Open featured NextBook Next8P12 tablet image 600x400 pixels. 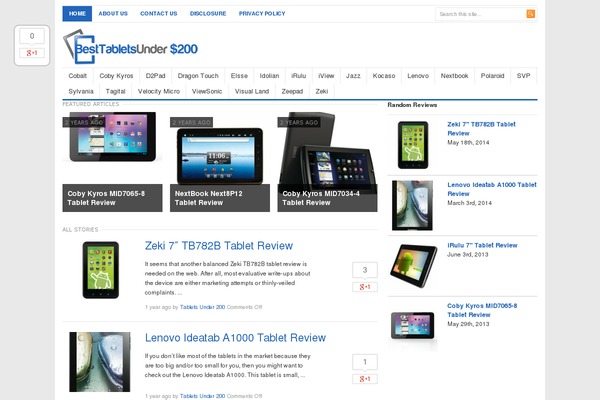point(220,149)
